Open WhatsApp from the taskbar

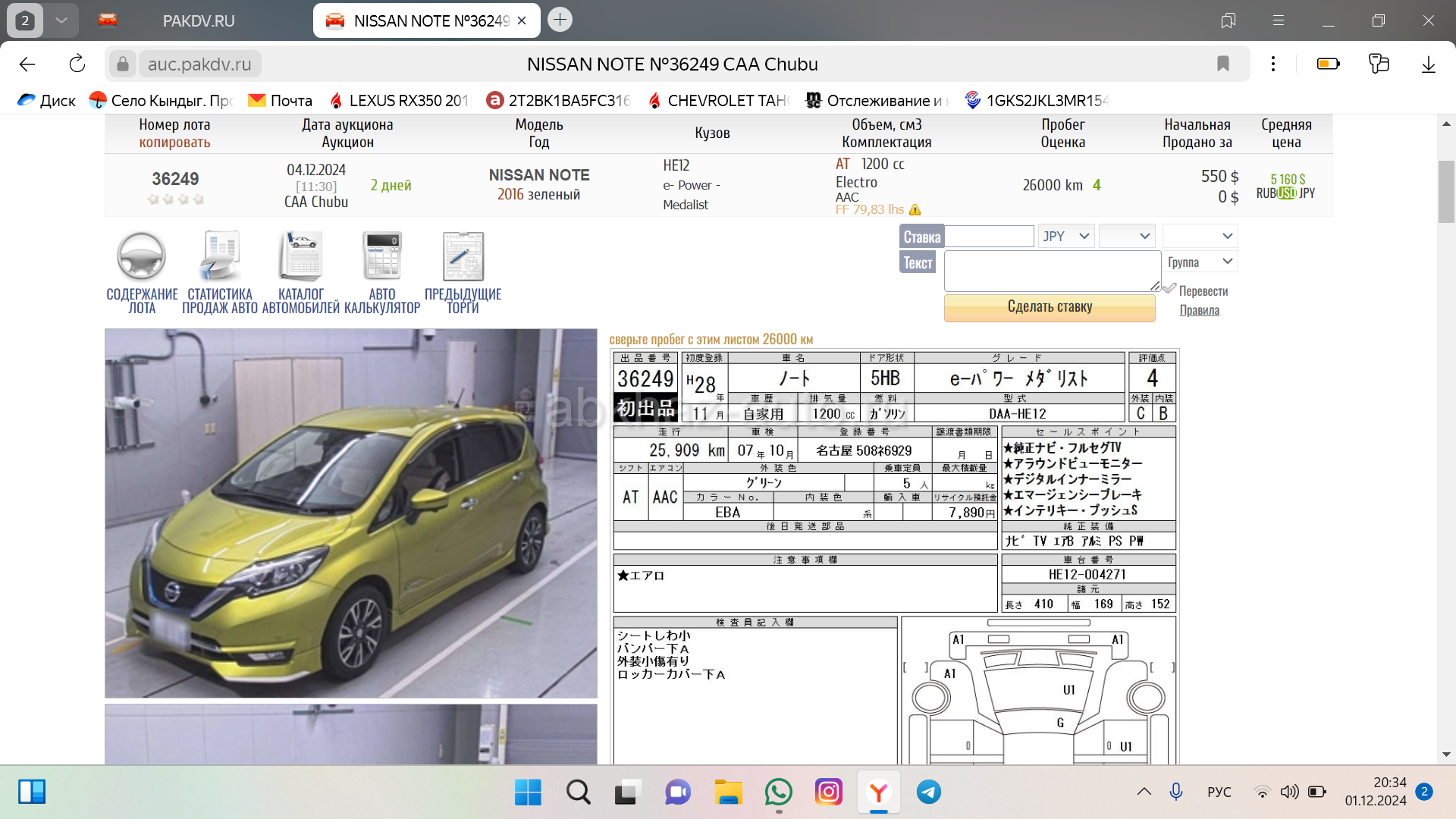click(x=779, y=792)
